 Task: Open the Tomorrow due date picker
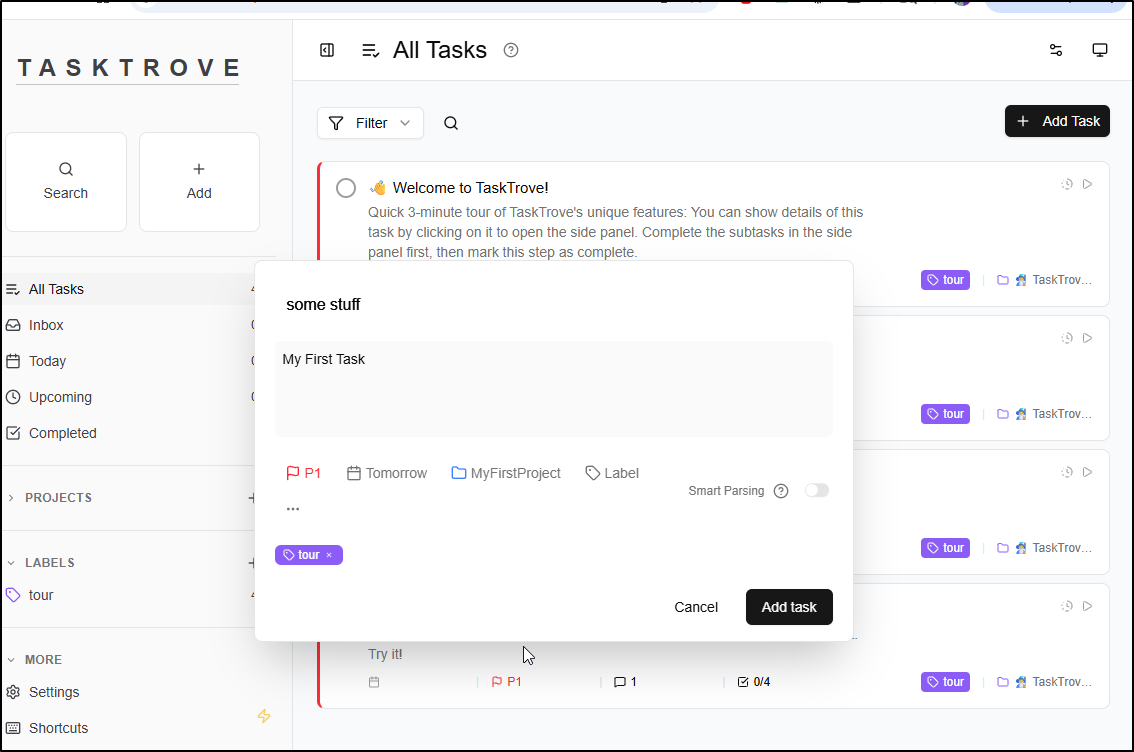pos(387,473)
